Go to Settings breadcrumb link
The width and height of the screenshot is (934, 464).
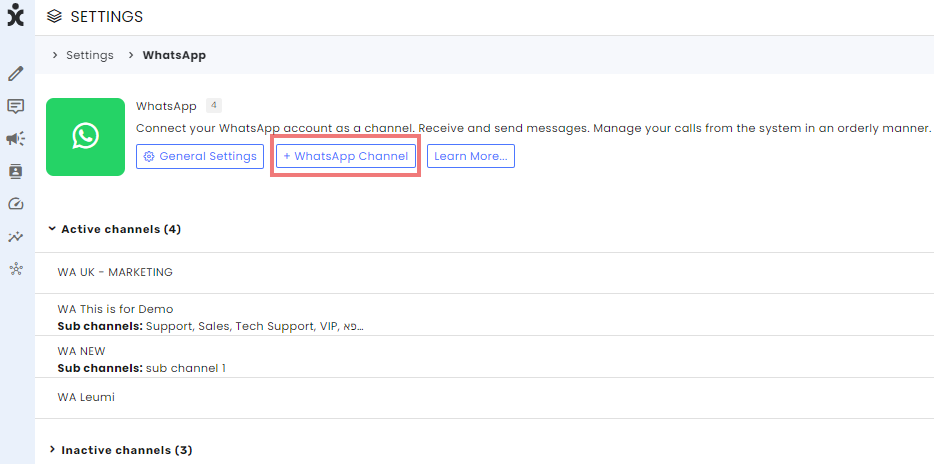(x=89, y=55)
